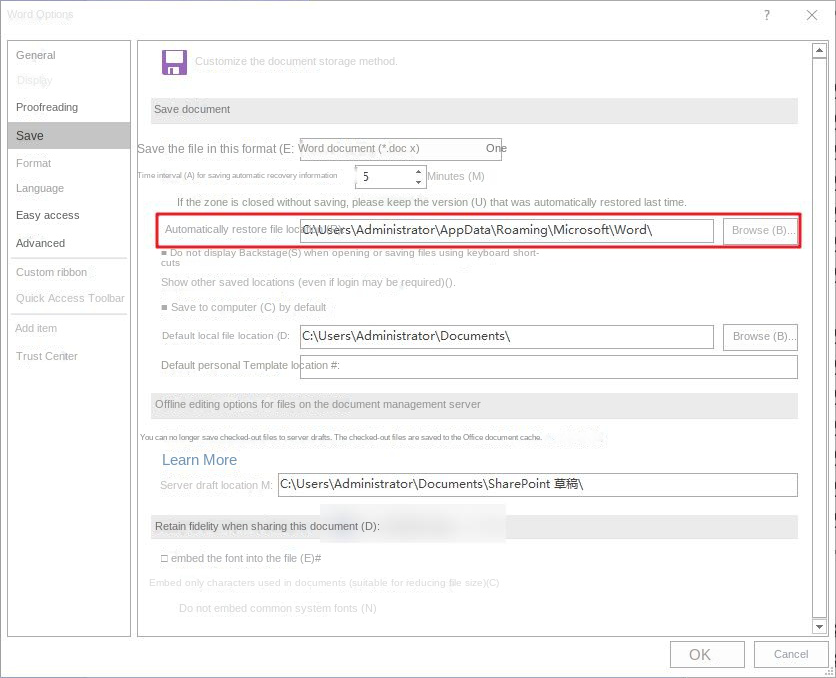Open the Learn More link

pyautogui.click(x=199, y=460)
